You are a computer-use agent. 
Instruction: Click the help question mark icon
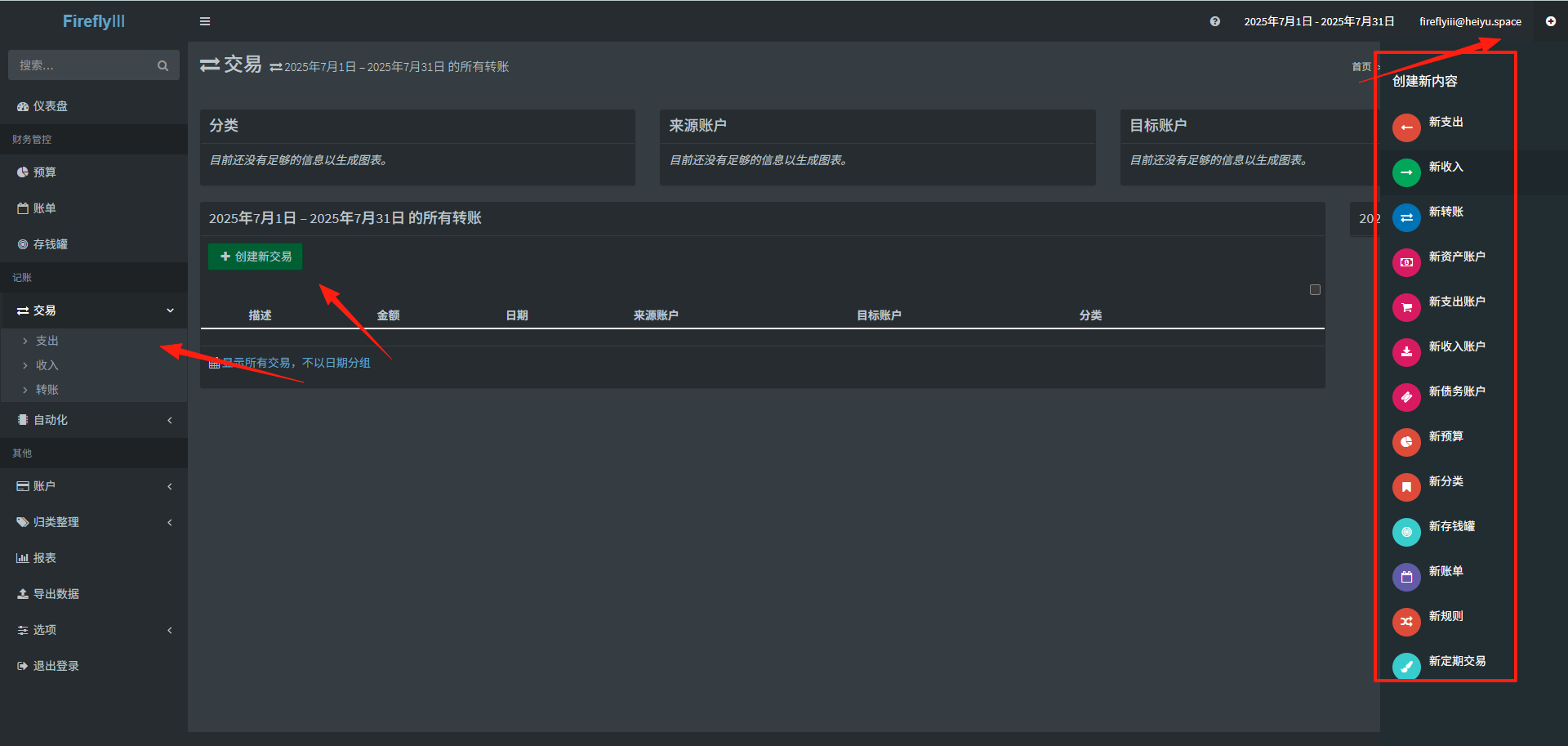[x=1215, y=21]
